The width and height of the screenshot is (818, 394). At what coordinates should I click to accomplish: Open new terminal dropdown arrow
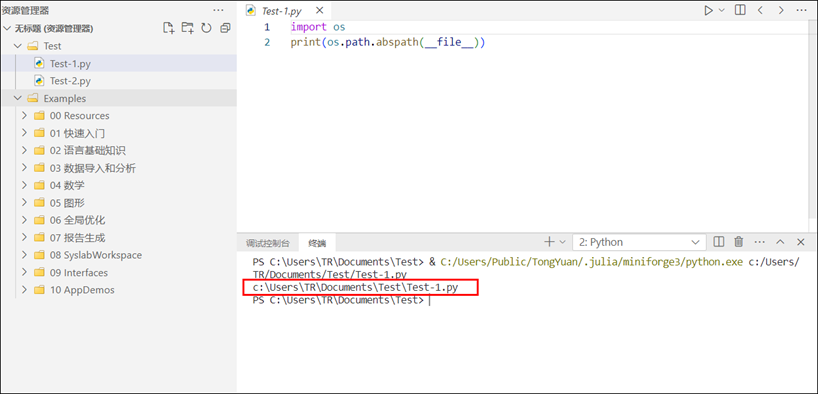[562, 242]
